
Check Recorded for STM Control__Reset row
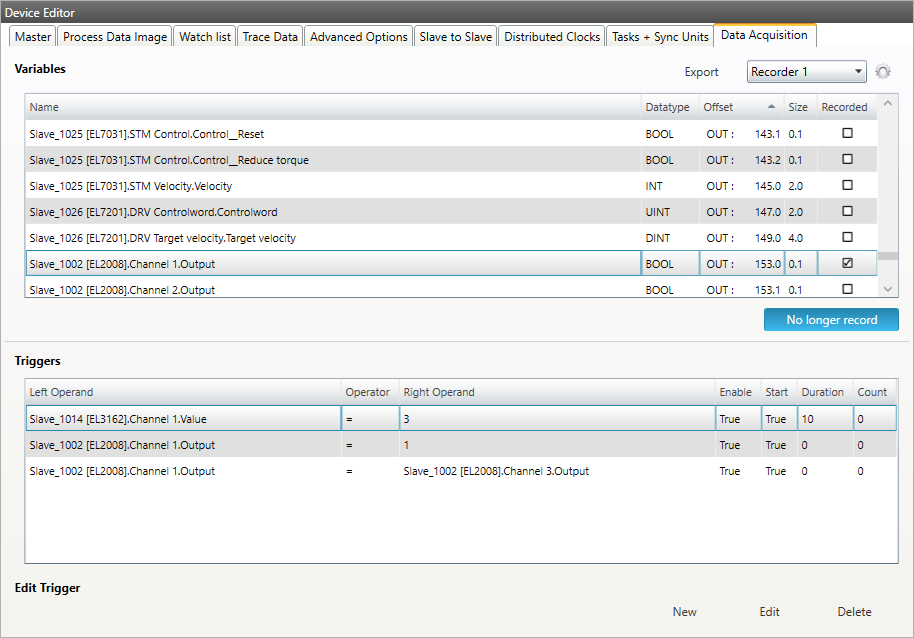point(847,134)
